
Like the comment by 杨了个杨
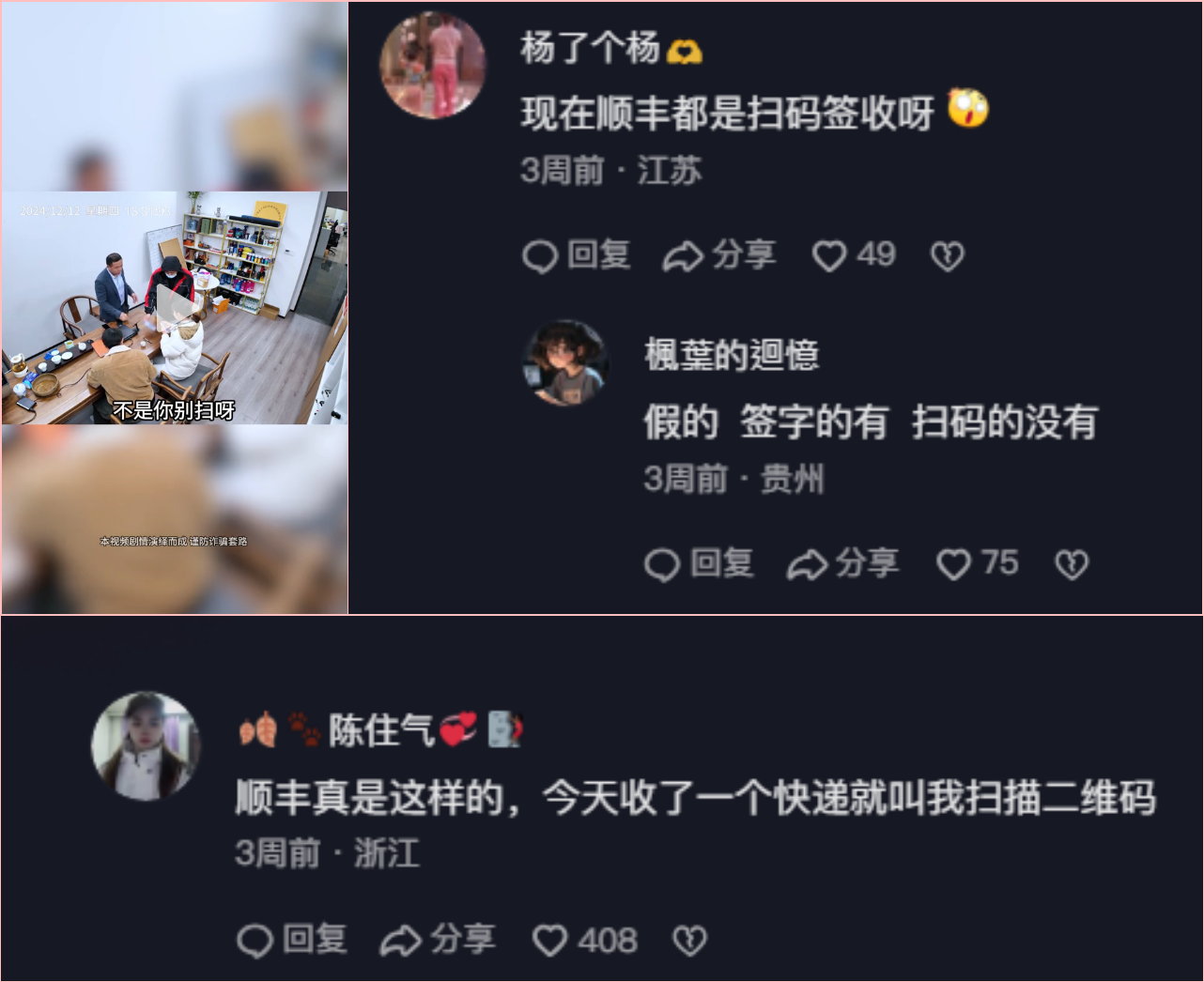pyautogui.click(x=853, y=255)
